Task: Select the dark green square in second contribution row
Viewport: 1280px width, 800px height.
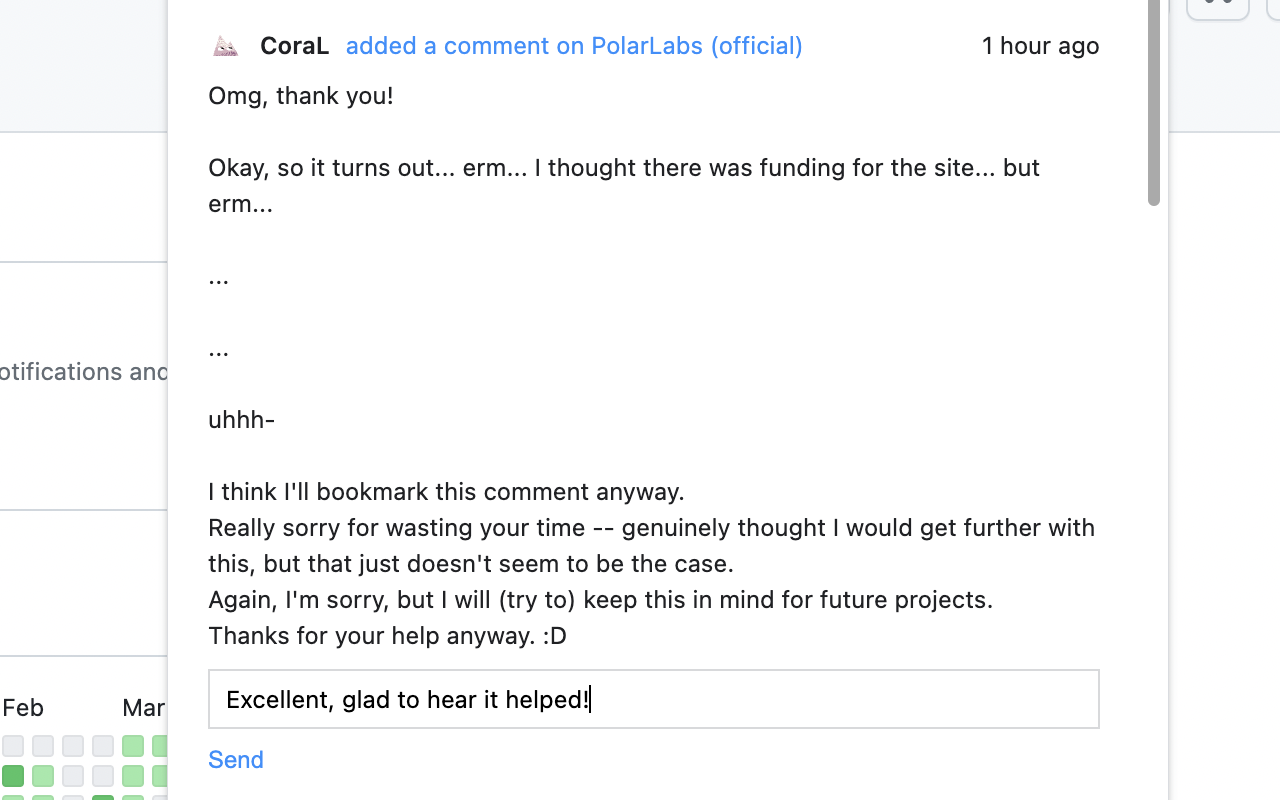Action: click(x=13, y=776)
